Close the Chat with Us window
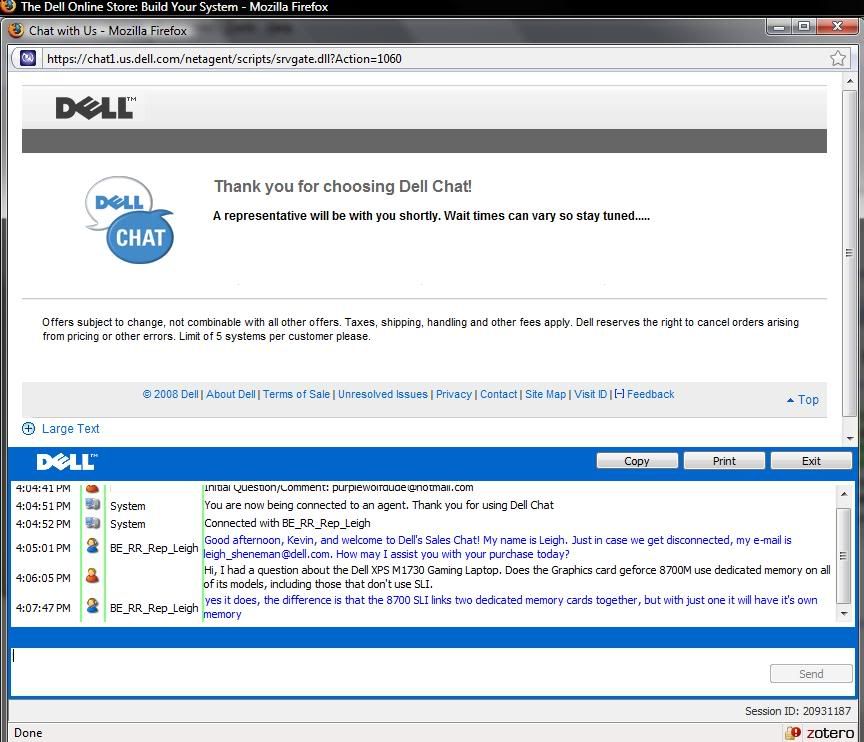Screen dimensions: 864x742 click(837, 26)
